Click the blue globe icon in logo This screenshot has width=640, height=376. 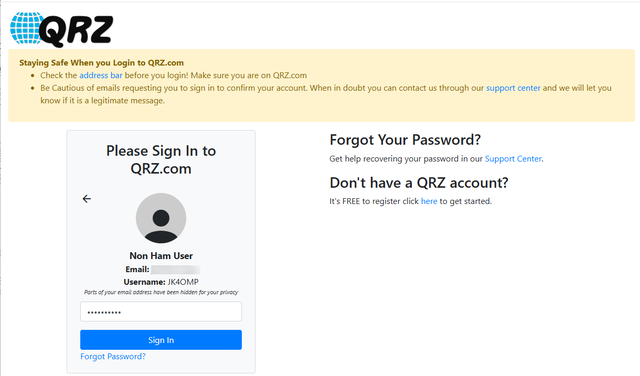coord(25,28)
